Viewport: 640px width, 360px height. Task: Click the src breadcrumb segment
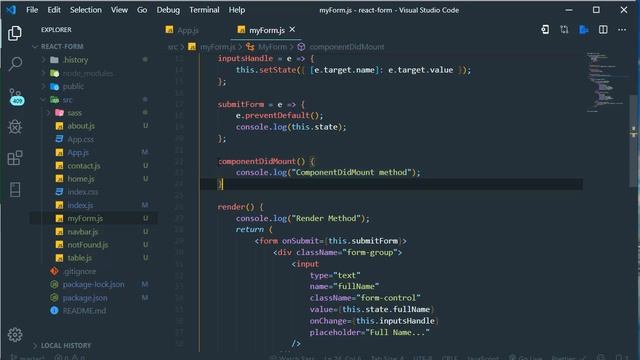pos(172,47)
